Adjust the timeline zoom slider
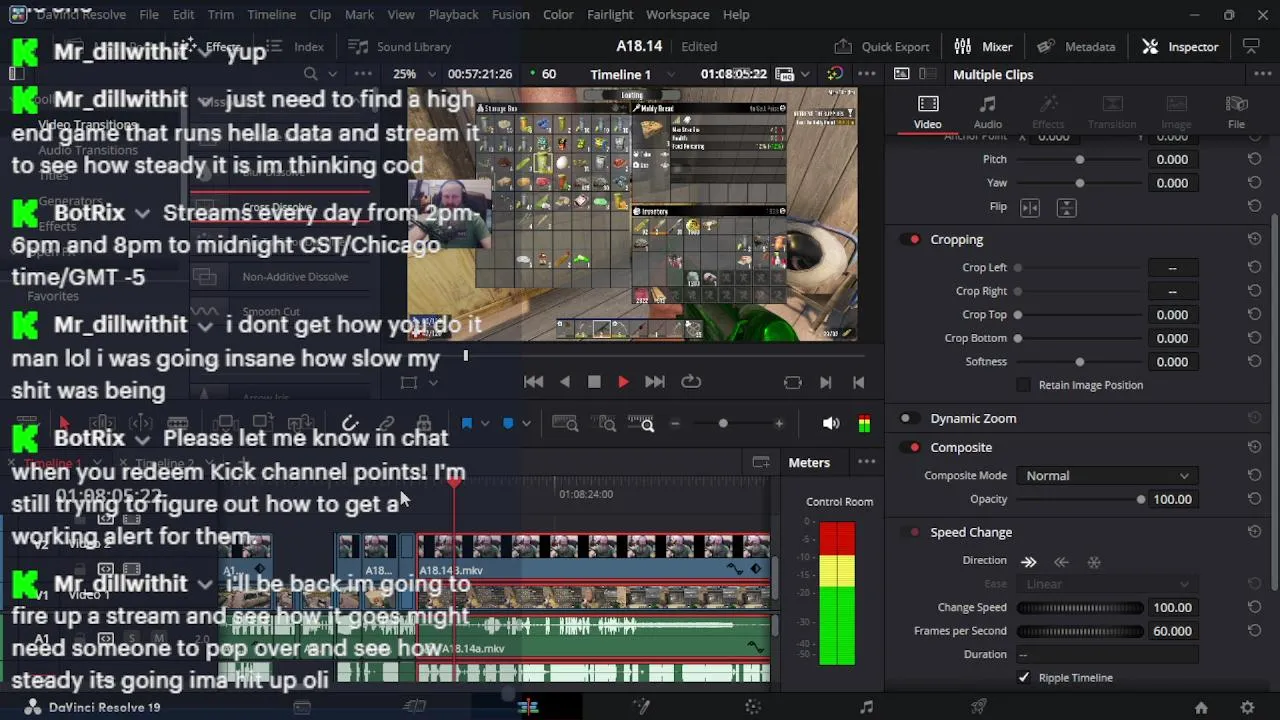The image size is (1280, 720). [723, 424]
